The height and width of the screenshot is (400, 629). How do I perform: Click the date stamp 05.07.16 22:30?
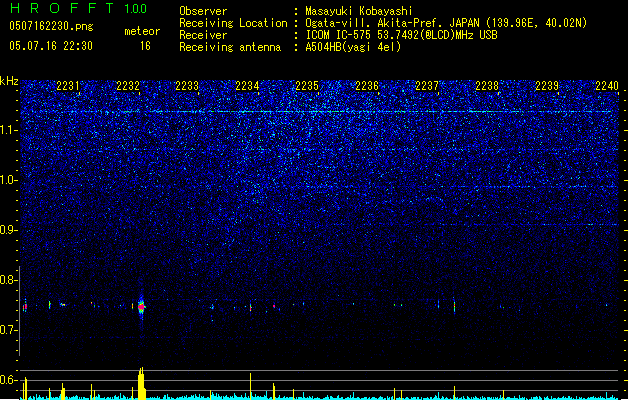51,46
